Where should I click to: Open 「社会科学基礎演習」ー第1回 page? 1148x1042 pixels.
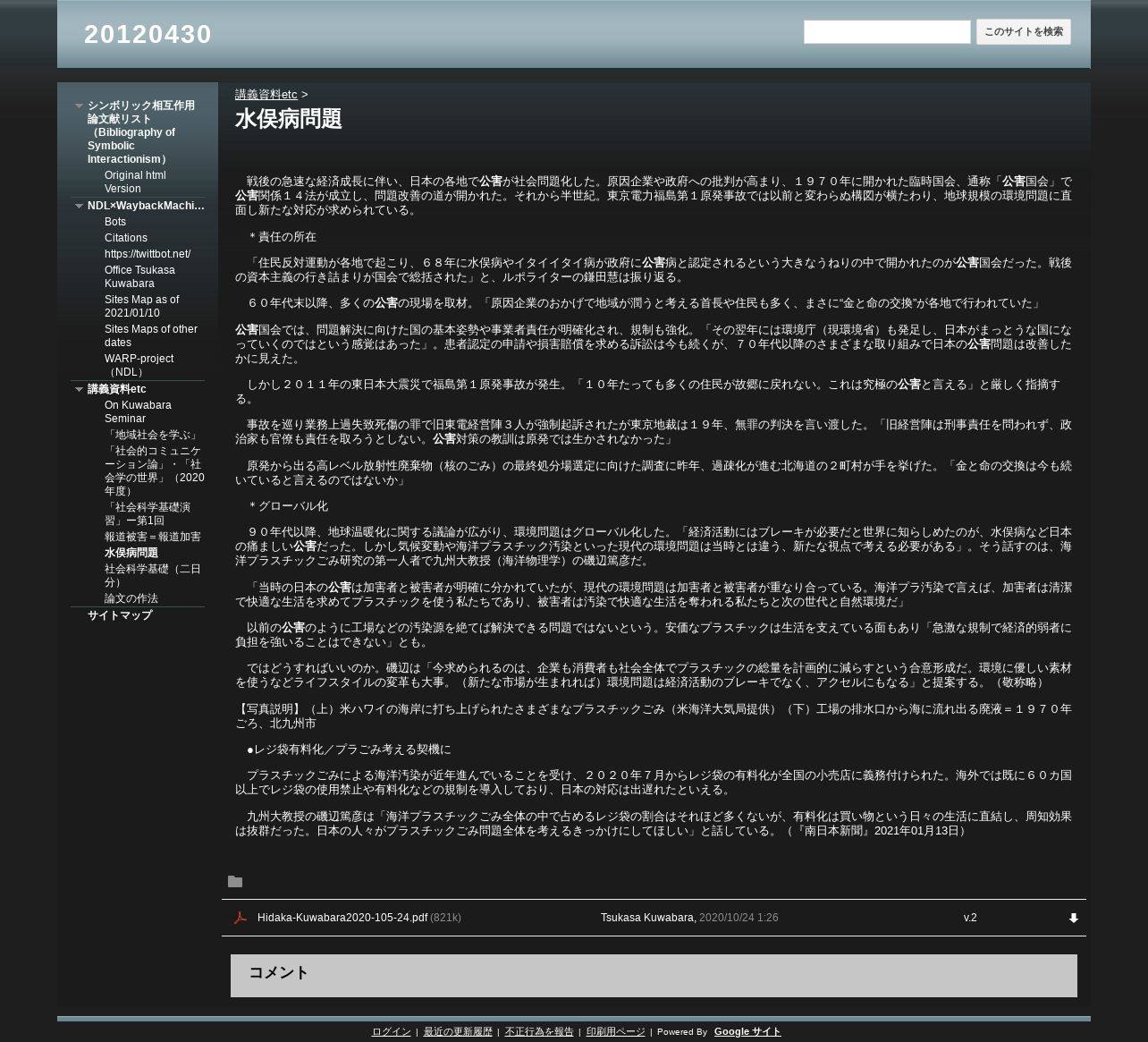click(148, 513)
